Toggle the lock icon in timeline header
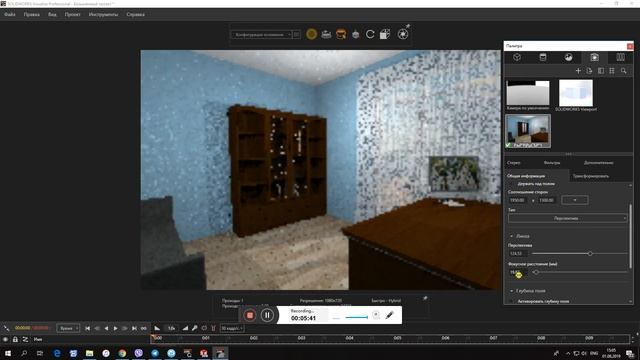The height and width of the screenshot is (360, 640). 15,339
